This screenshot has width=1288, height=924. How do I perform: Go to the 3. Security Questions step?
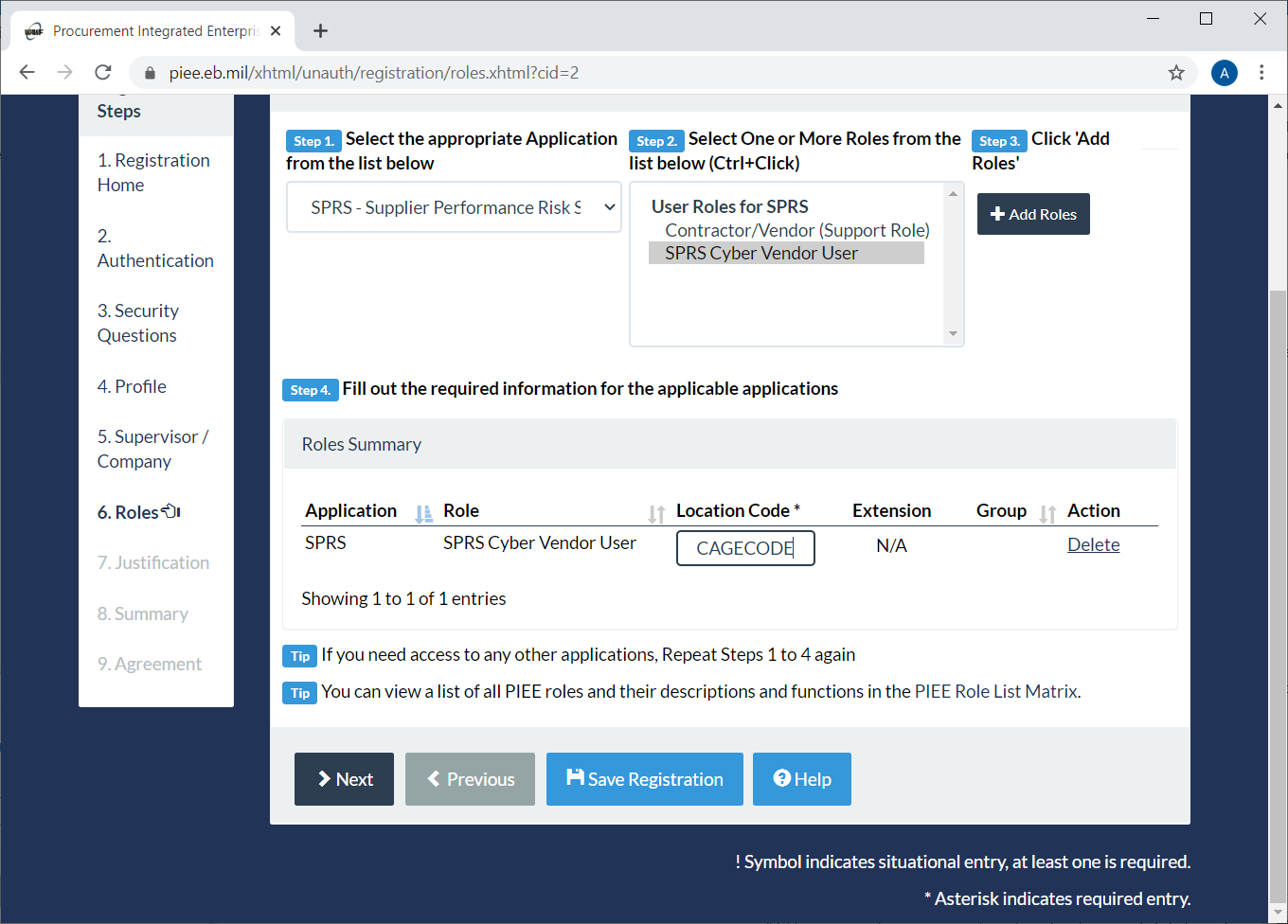click(138, 323)
